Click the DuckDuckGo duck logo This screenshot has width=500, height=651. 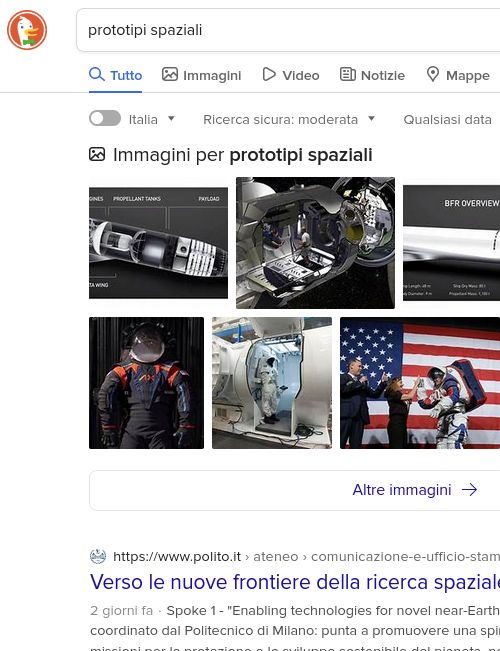[x=27, y=30]
